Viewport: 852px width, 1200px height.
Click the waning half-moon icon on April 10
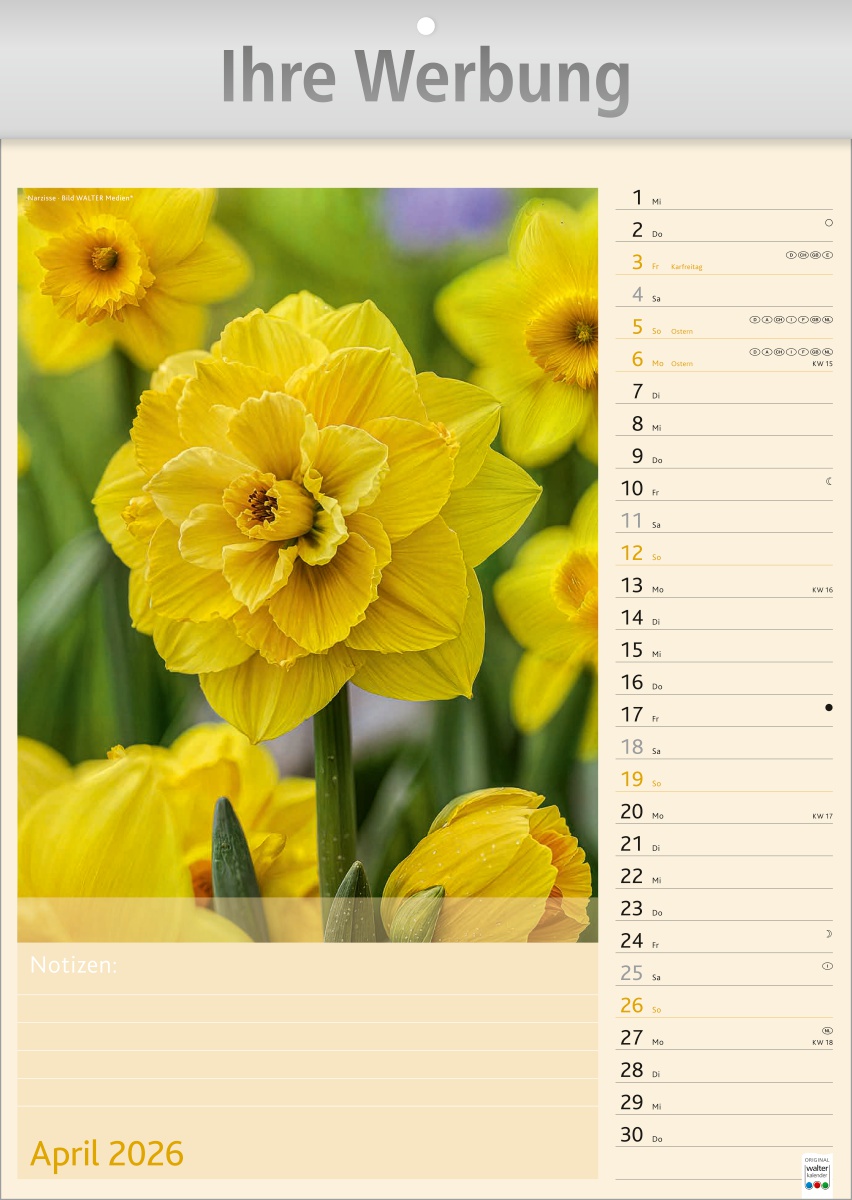pyautogui.click(x=828, y=481)
